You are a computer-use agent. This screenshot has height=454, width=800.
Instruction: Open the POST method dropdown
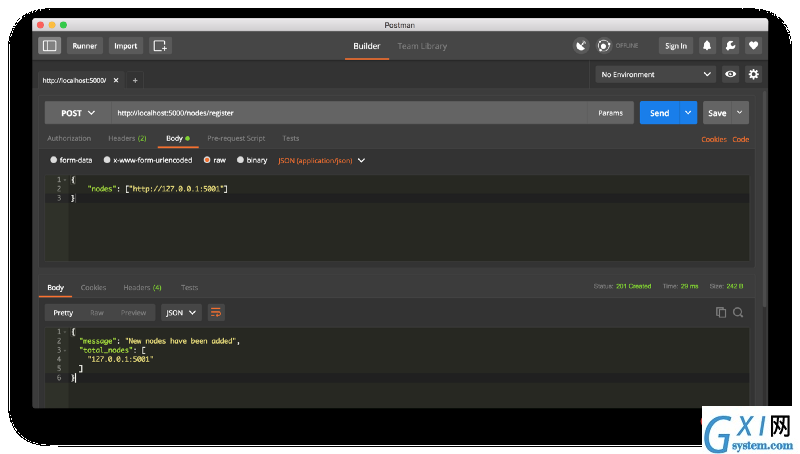click(x=78, y=113)
